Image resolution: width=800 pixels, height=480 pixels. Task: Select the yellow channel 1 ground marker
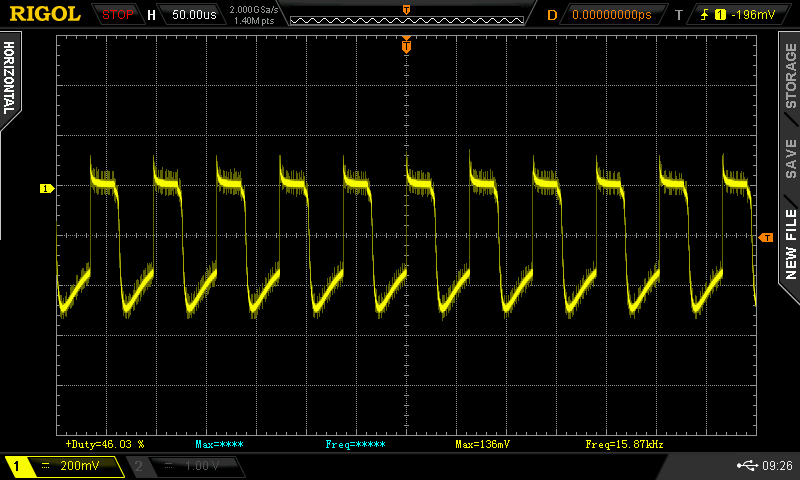[45, 188]
